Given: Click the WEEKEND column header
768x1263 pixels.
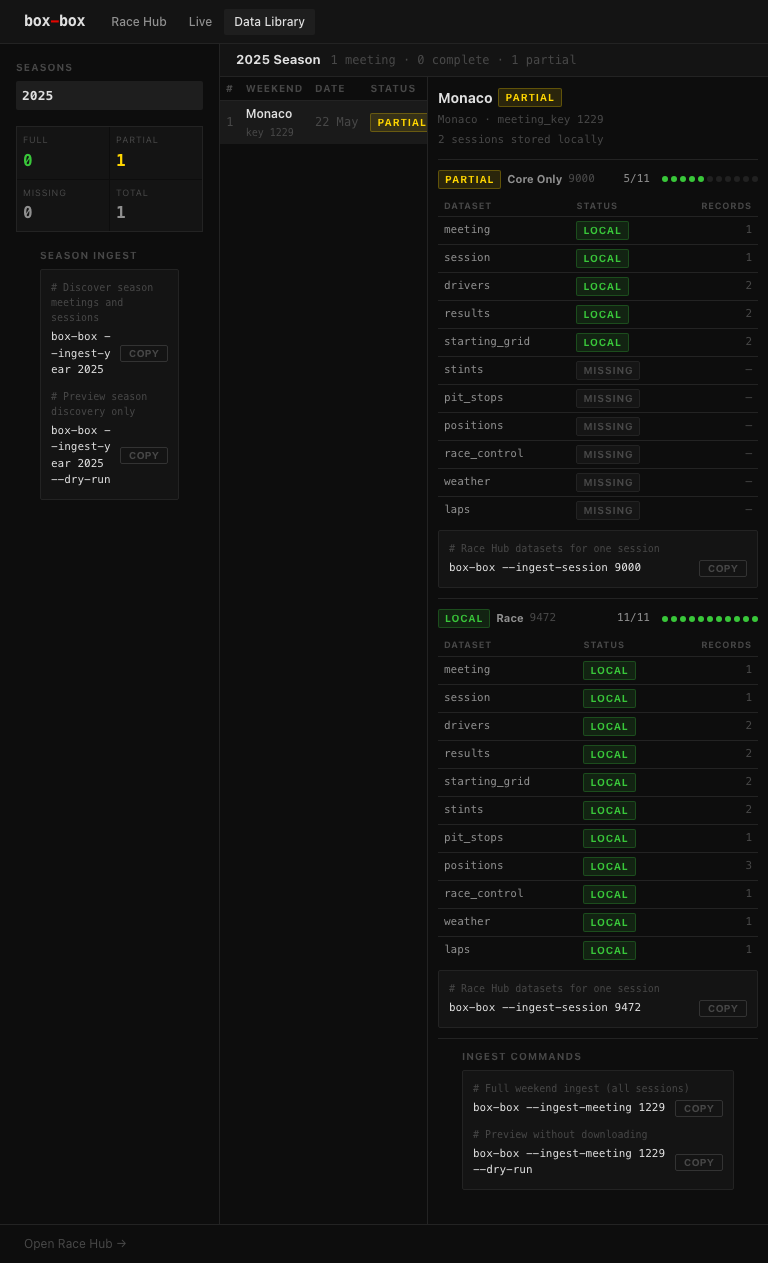Looking at the screenshot, I should click(274, 89).
